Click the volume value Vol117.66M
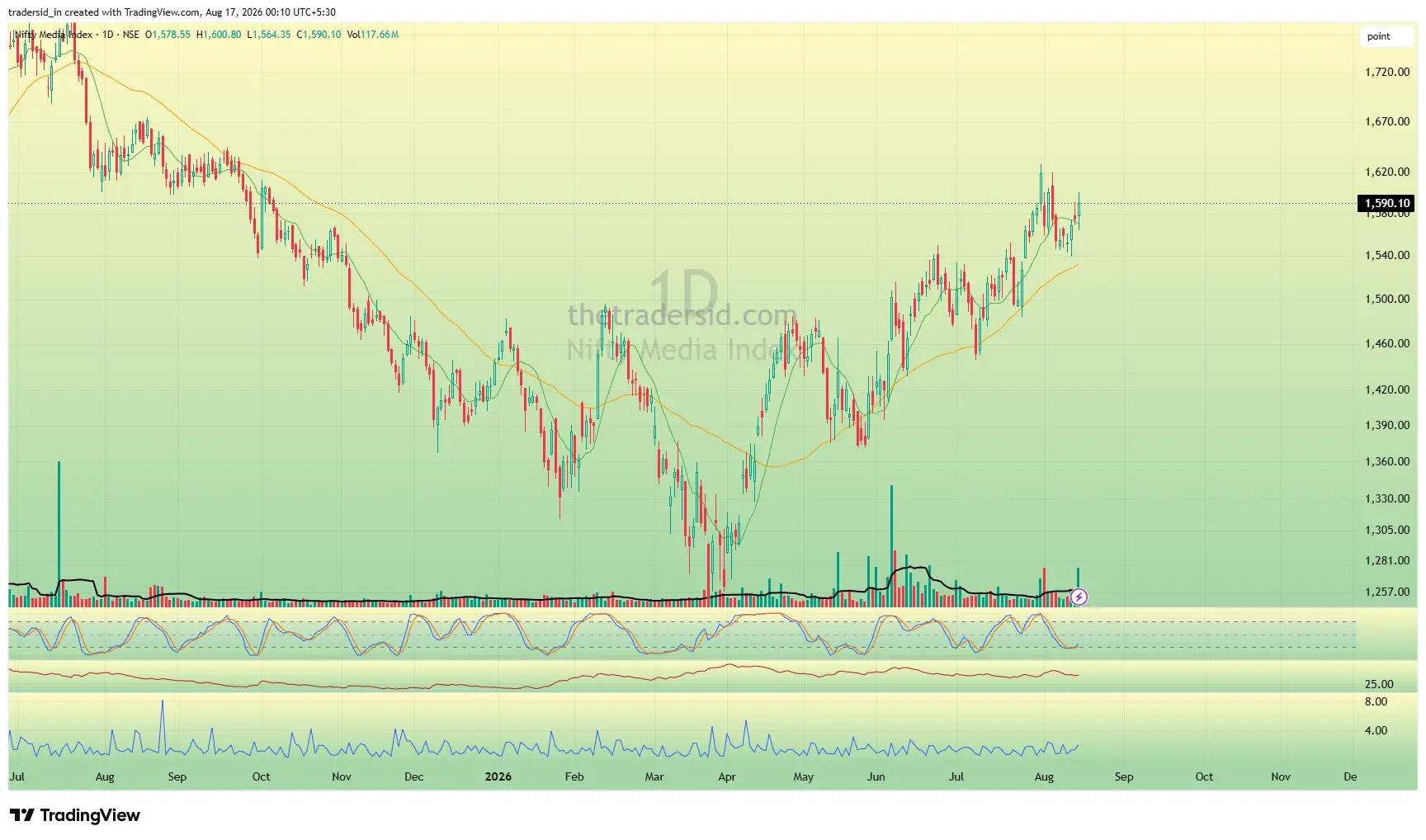 [x=373, y=35]
